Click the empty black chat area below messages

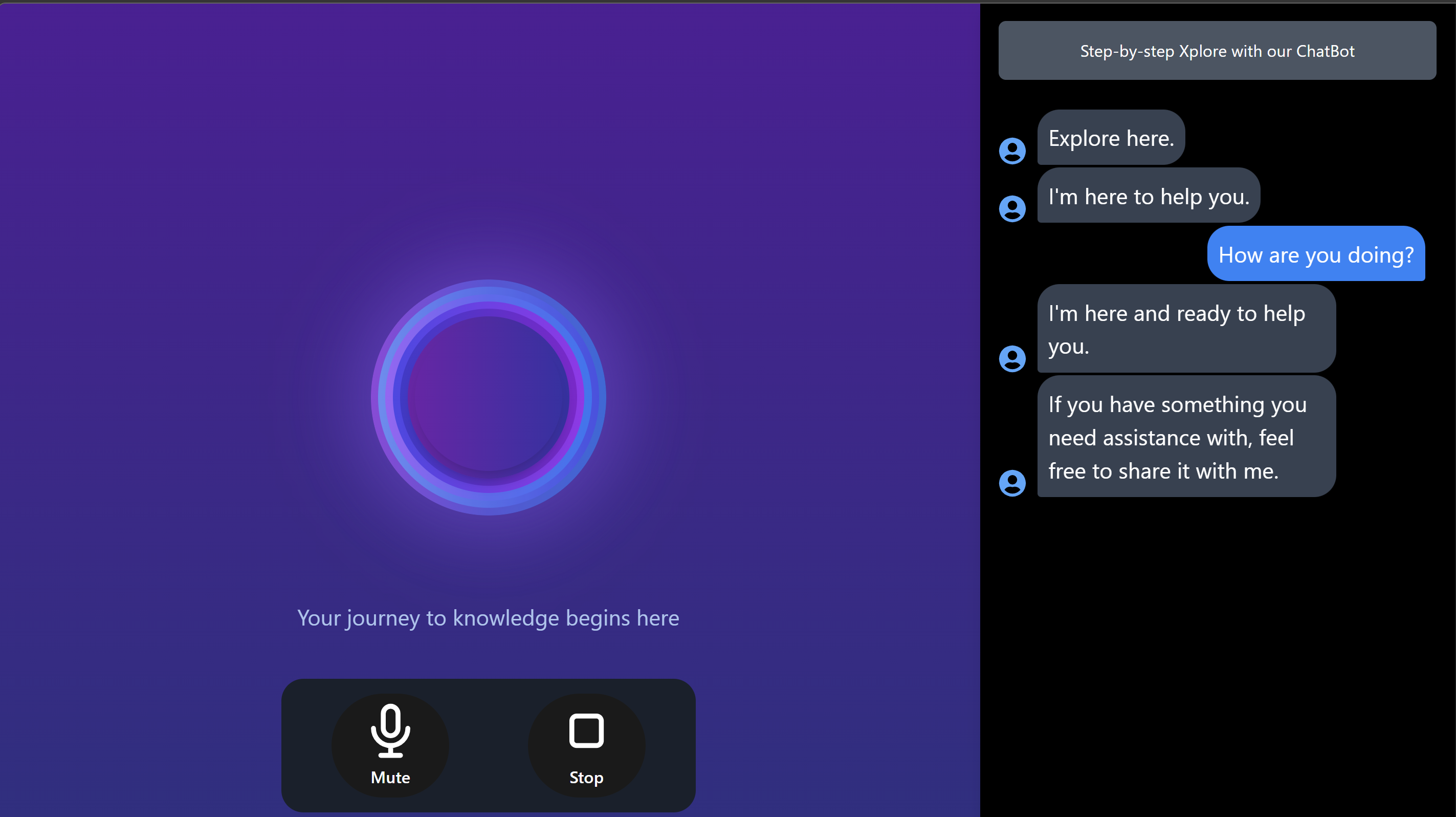pos(1217,650)
